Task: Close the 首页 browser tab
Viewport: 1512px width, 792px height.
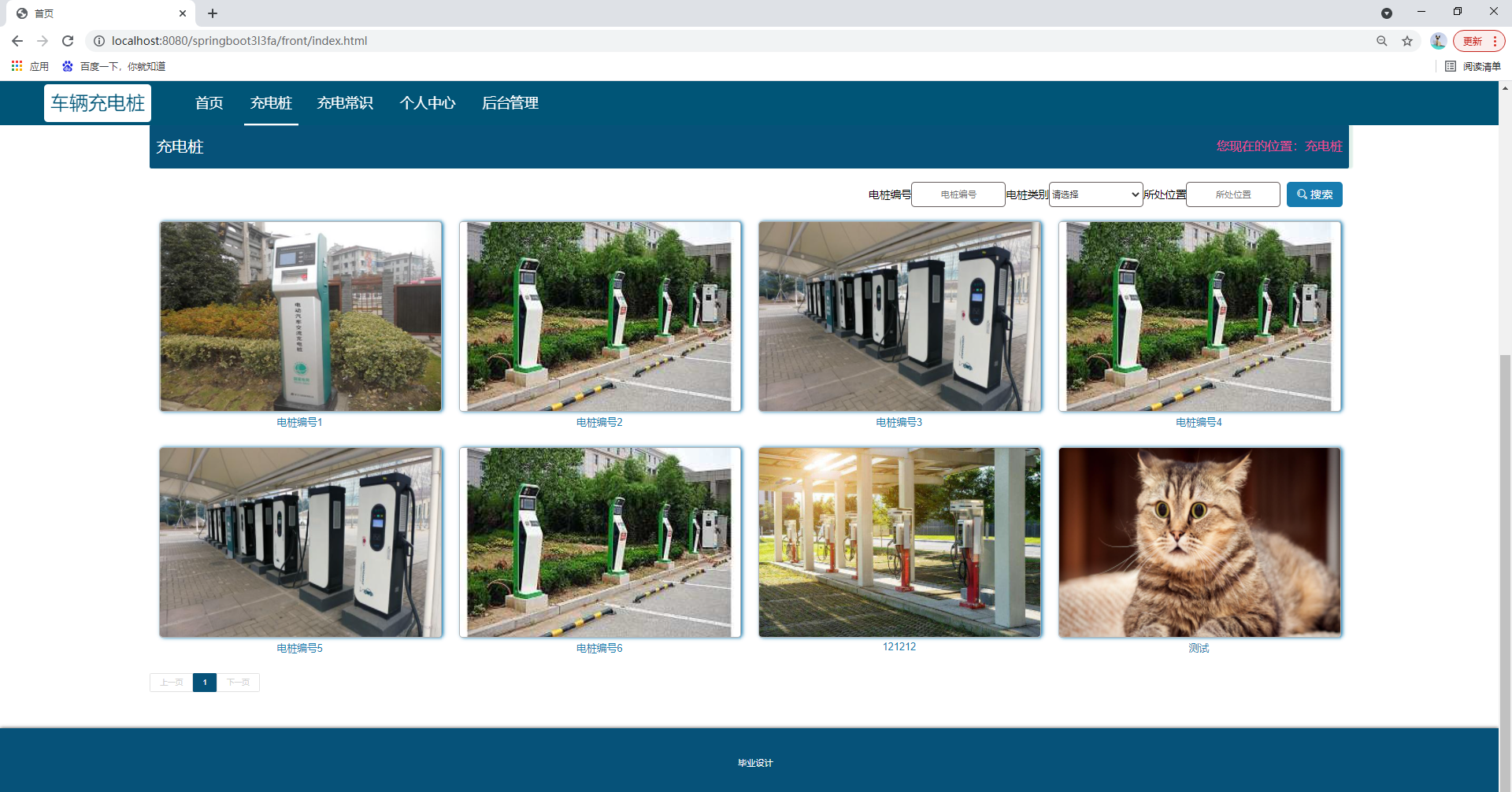Action: 183,13
